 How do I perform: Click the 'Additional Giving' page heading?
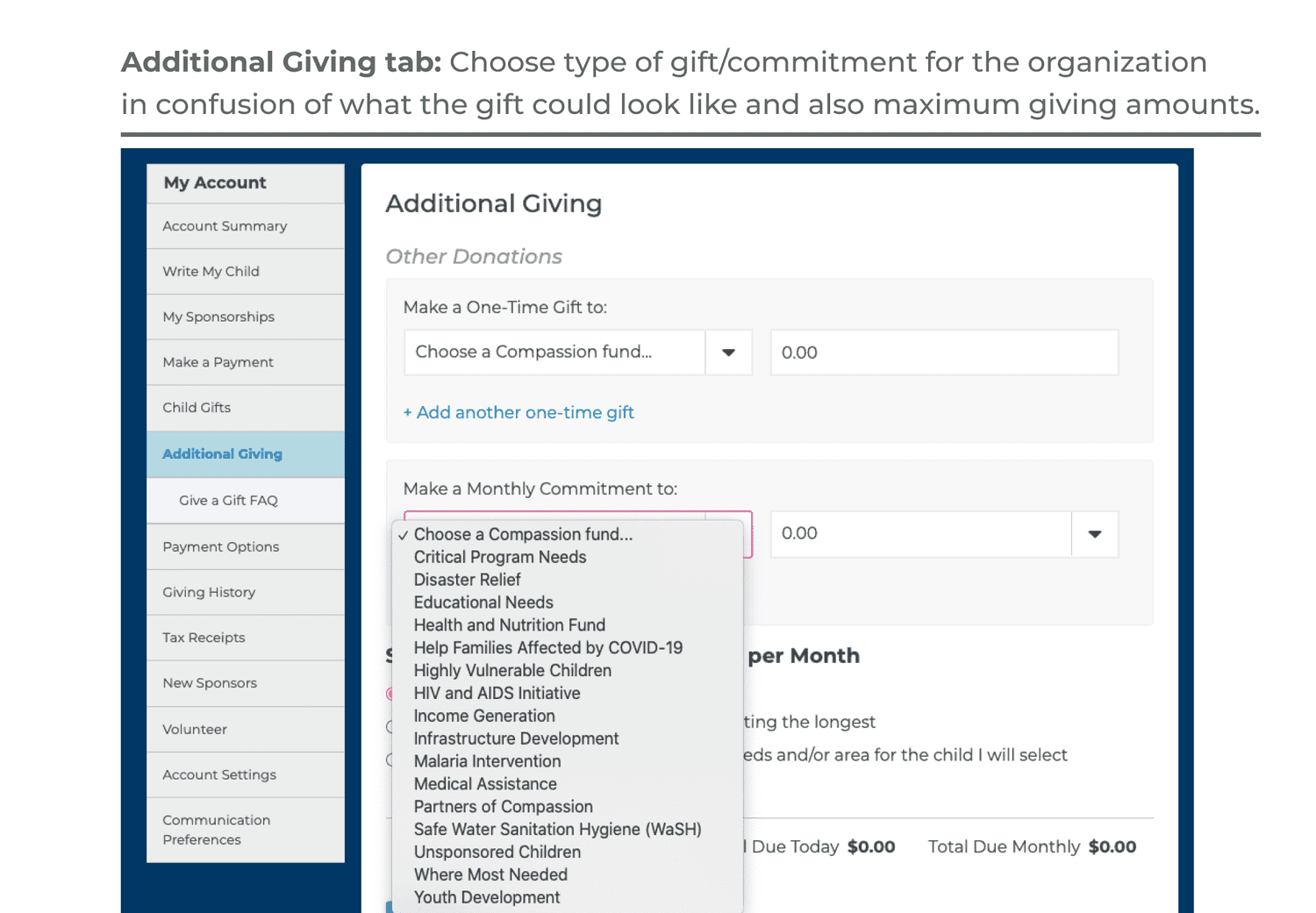(494, 203)
